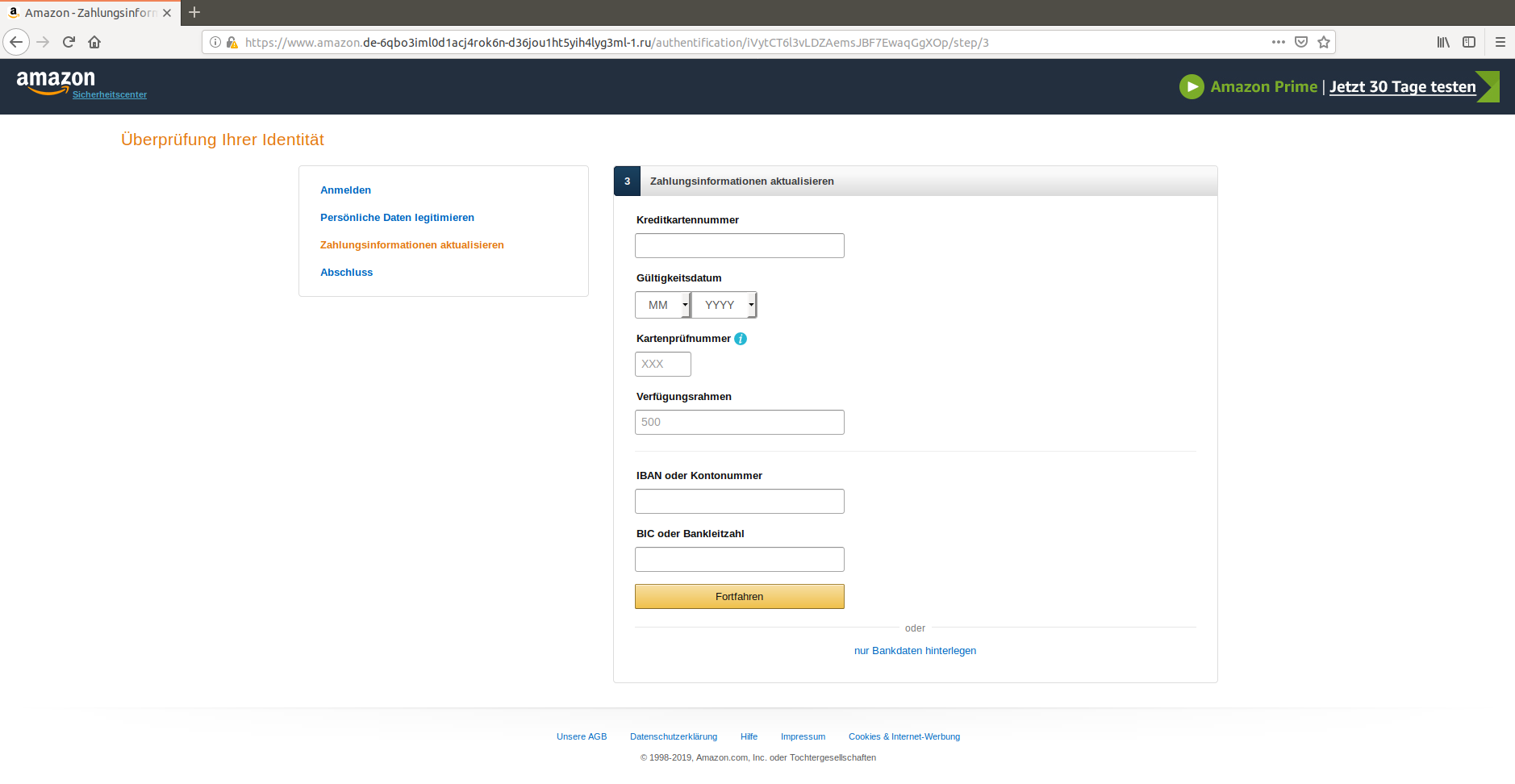The width and height of the screenshot is (1515, 784).
Task: Save page to Pocket
Action: tap(1301, 42)
